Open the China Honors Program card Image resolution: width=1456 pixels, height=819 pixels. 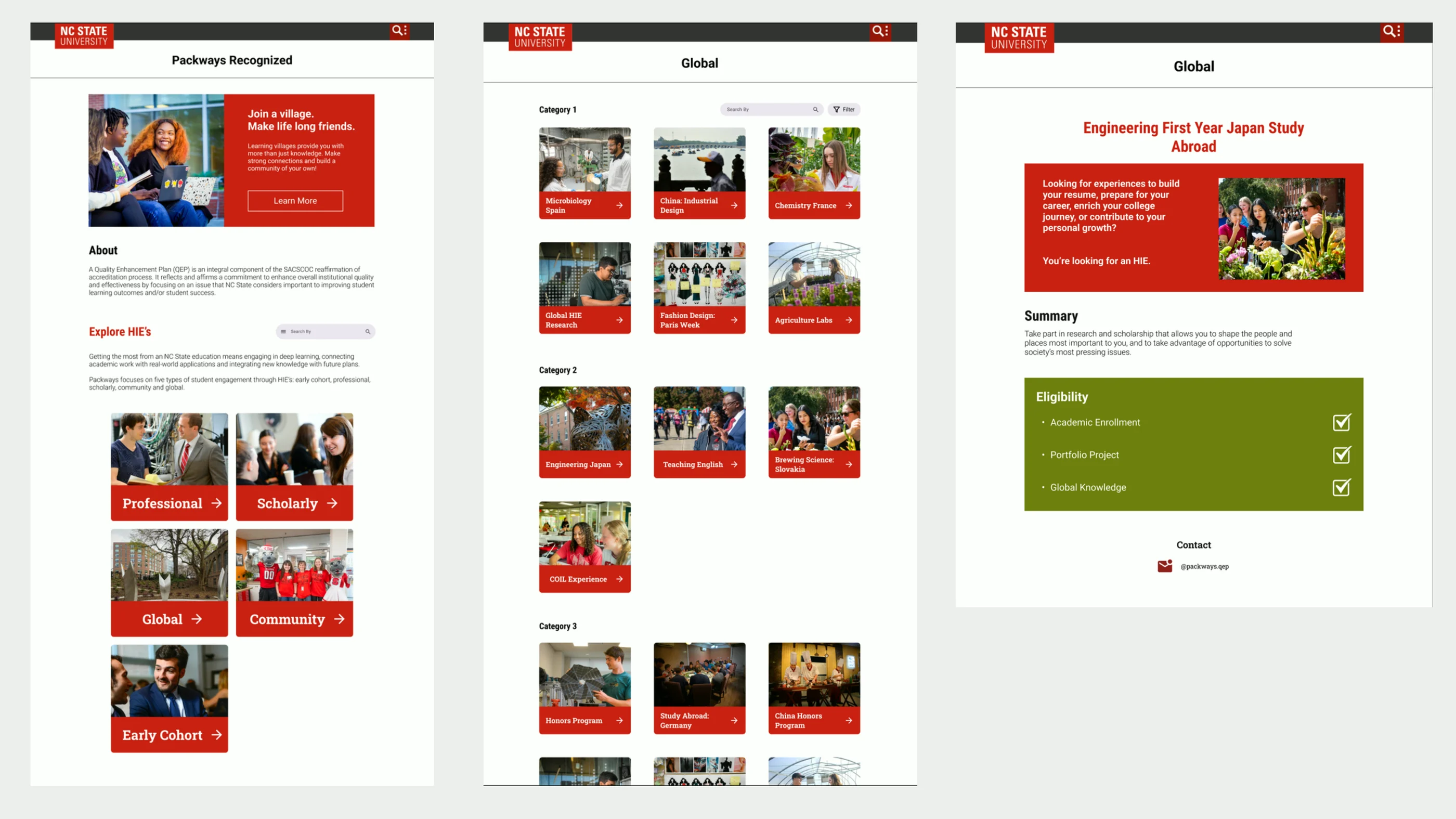click(814, 688)
